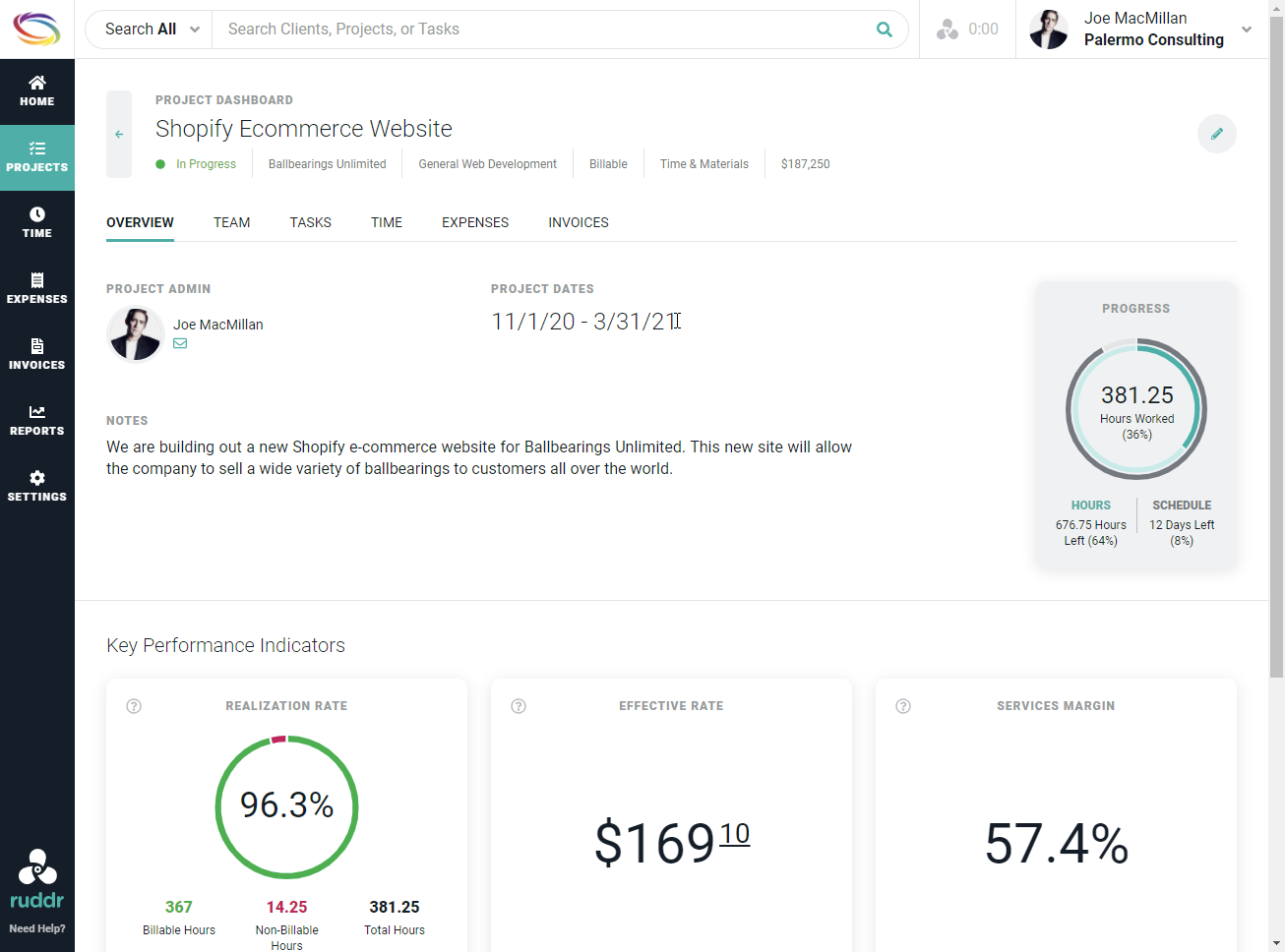
Task: Click the Progress ring showing 381.25 hours
Action: (x=1135, y=408)
